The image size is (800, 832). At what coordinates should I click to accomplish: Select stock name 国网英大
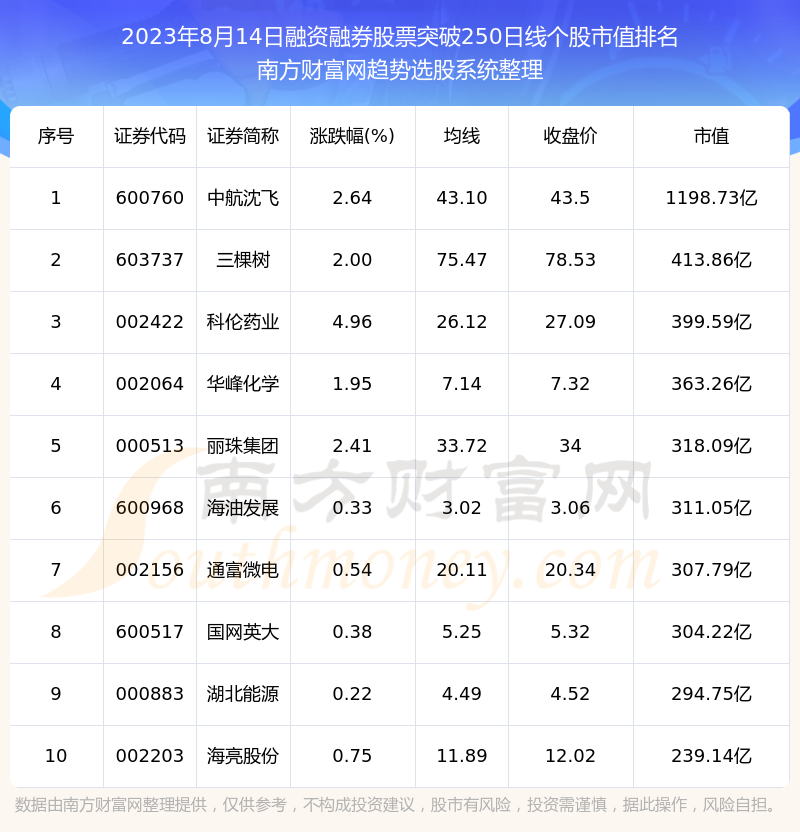243,632
